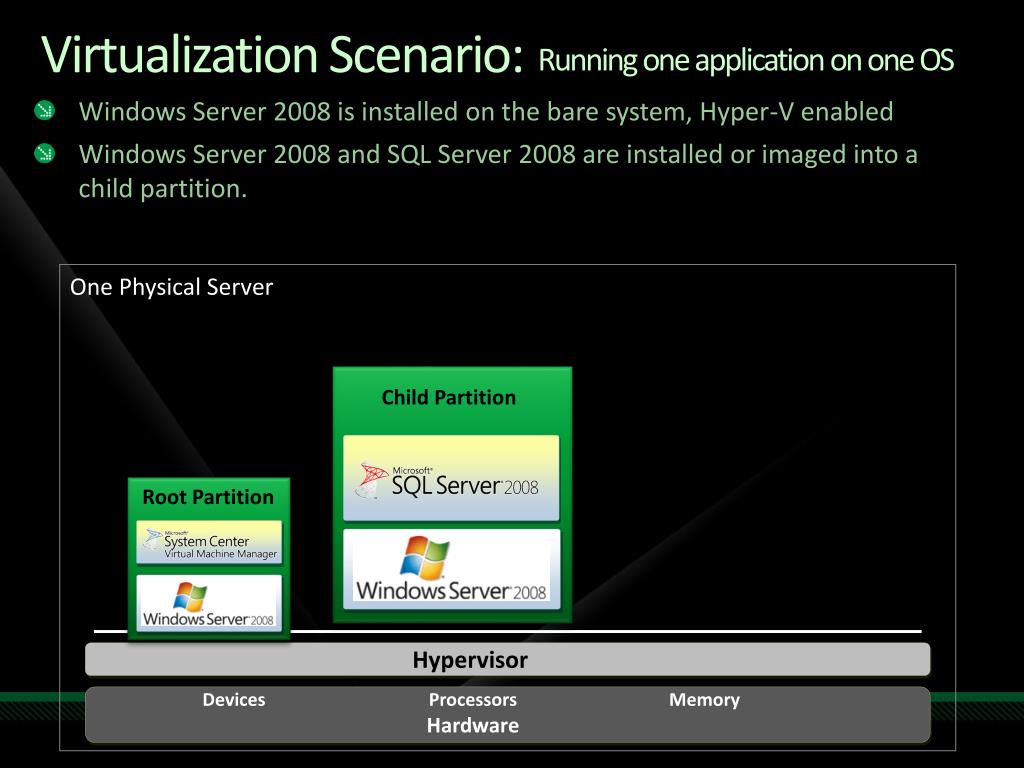Screen dimensions: 1024x768
Task: Click bullet text about SQL Server child partition
Action: (x=498, y=171)
